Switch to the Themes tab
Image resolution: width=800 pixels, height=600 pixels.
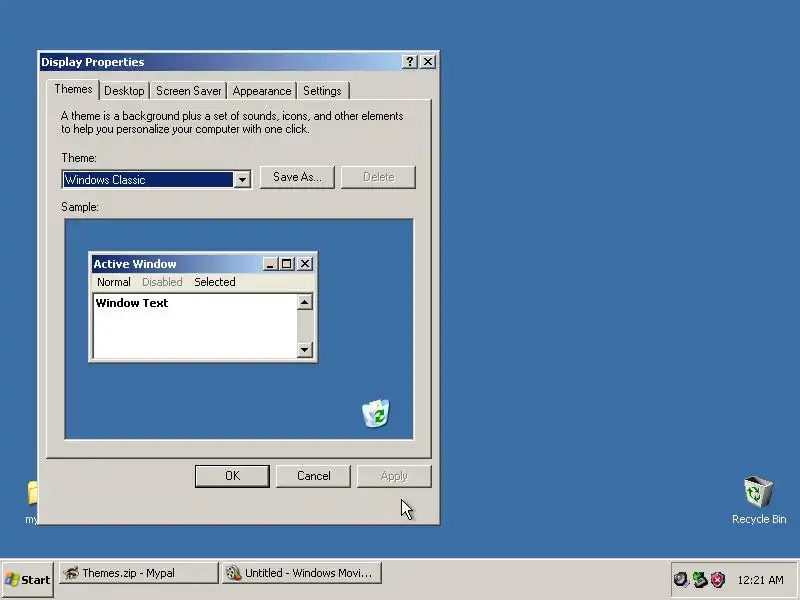click(73, 89)
